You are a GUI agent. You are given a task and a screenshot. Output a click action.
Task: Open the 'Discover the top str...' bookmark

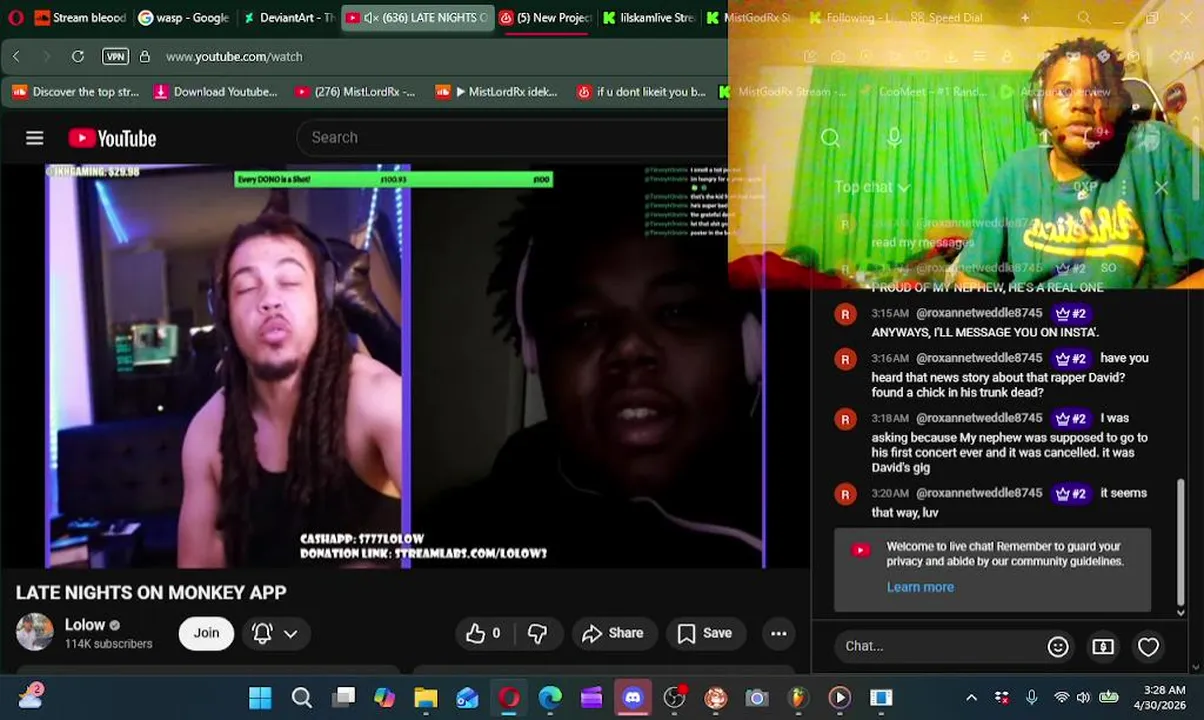pos(75,91)
